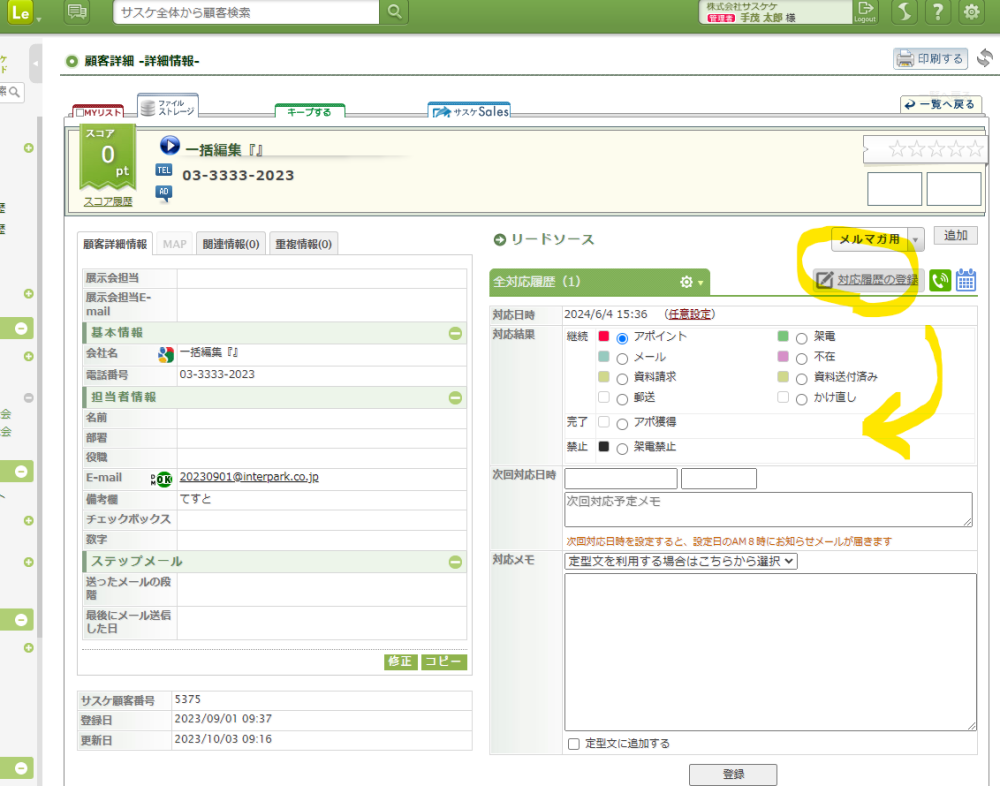This screenshot has height=786, width=1000.
Task: Open settings gear in top-right header
Action: coord(970,12)
